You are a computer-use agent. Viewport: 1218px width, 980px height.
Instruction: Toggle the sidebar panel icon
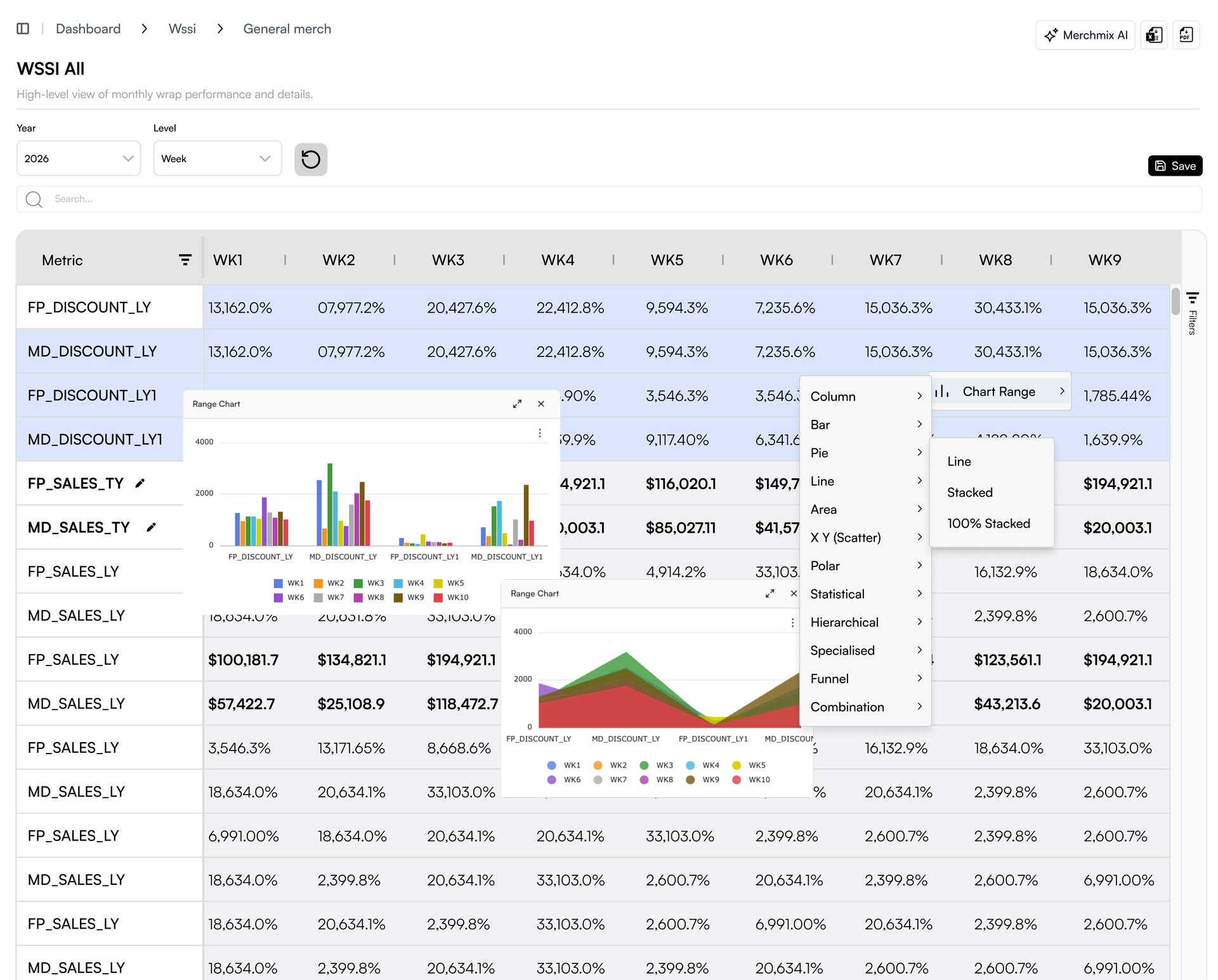23,29
